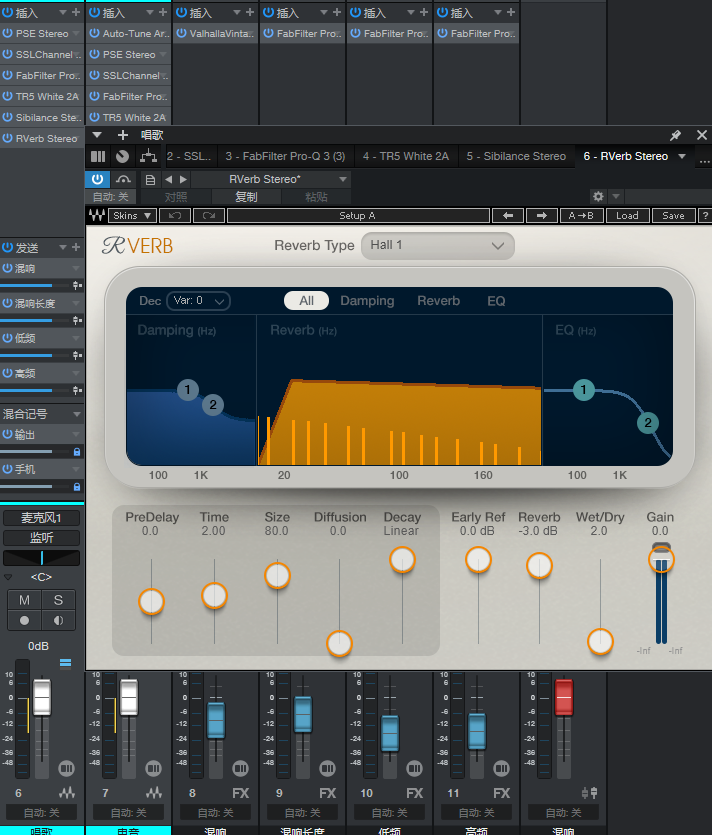This screenshot has height=835, width=712.
Task: Click record arm on channel 6
Action: [x=24, y=620]
